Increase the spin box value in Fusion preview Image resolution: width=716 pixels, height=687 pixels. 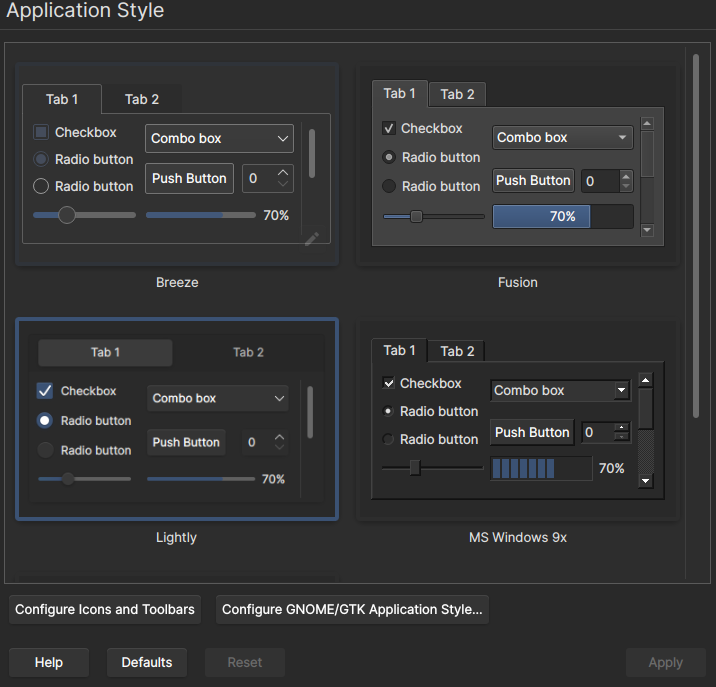(x=626, y=176)
